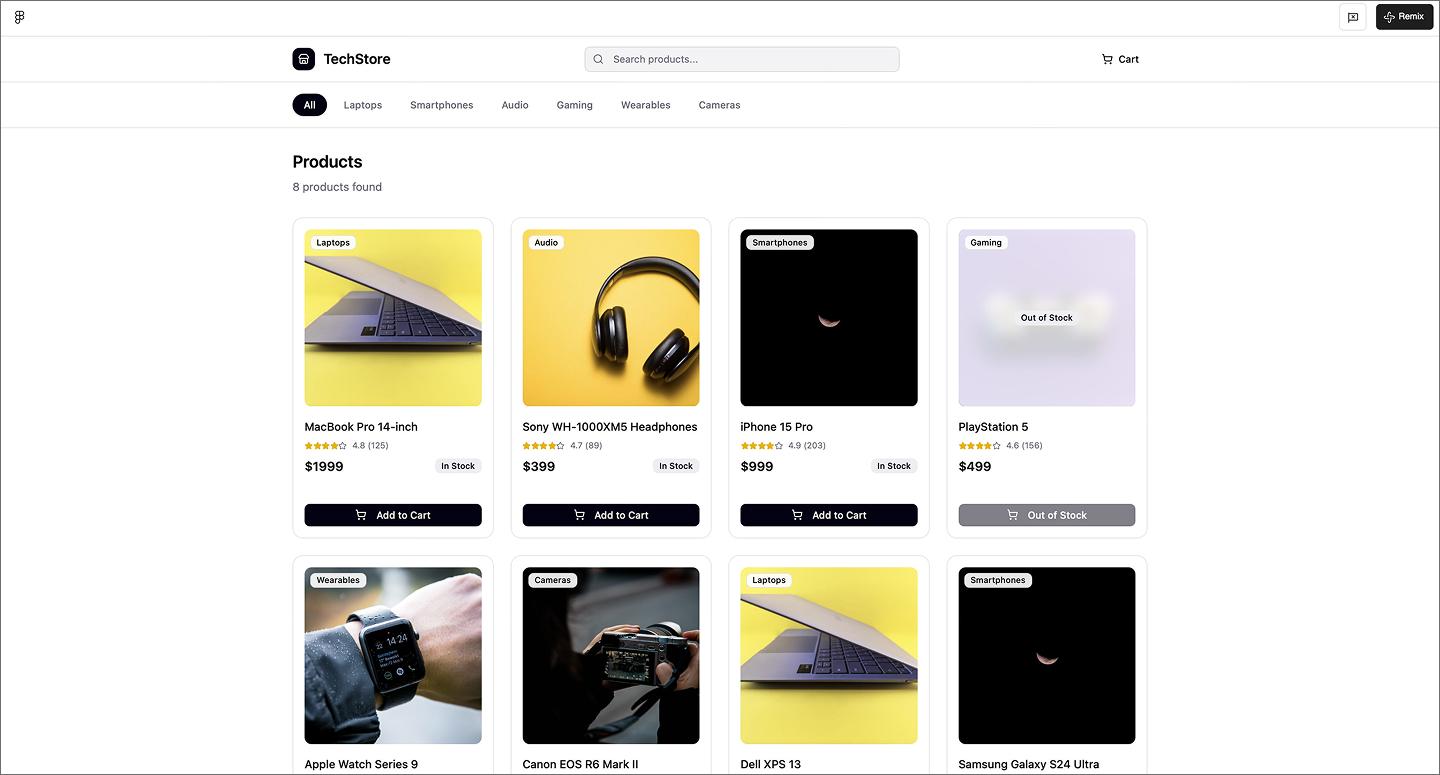Click the Laptops badge on MacBook Pro card
Image resolution: width=1440 pixels, height=775 pixels.
pyautogui.click(x=333, y=243)
